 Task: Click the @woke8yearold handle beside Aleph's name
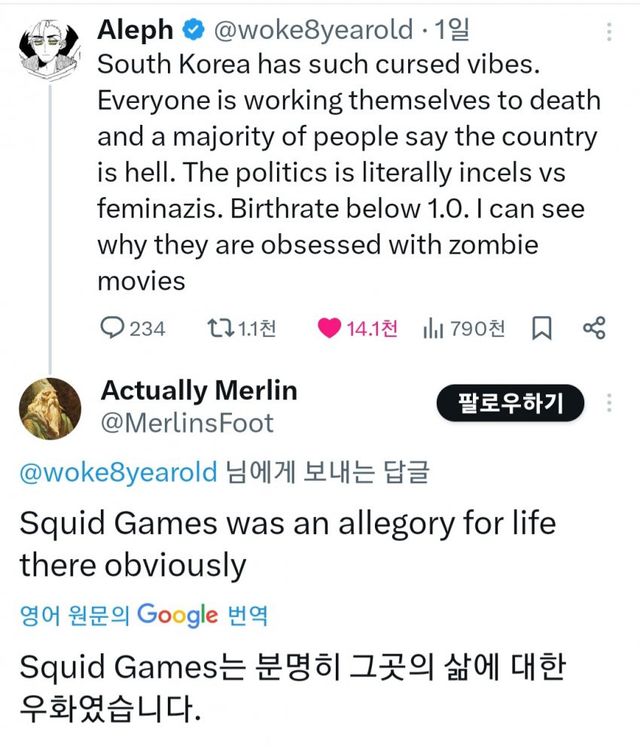(309, 31)
